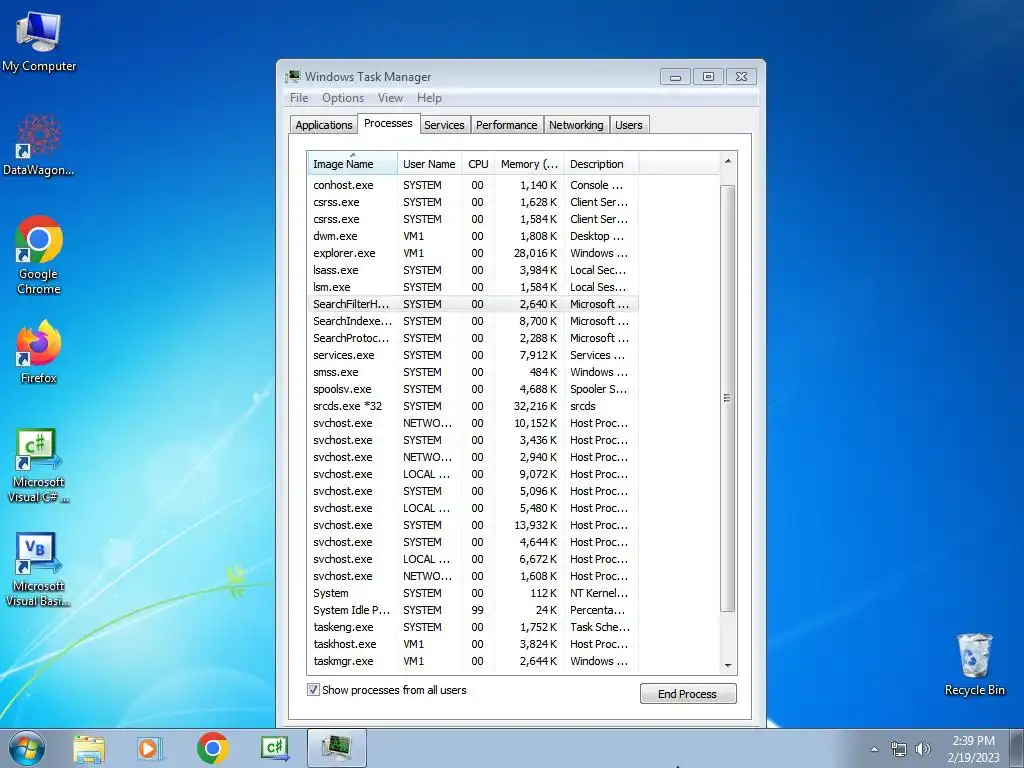1024x768 pixels.
Task: Click the process list scrollbar thumb
Action: tap(728, 398)
